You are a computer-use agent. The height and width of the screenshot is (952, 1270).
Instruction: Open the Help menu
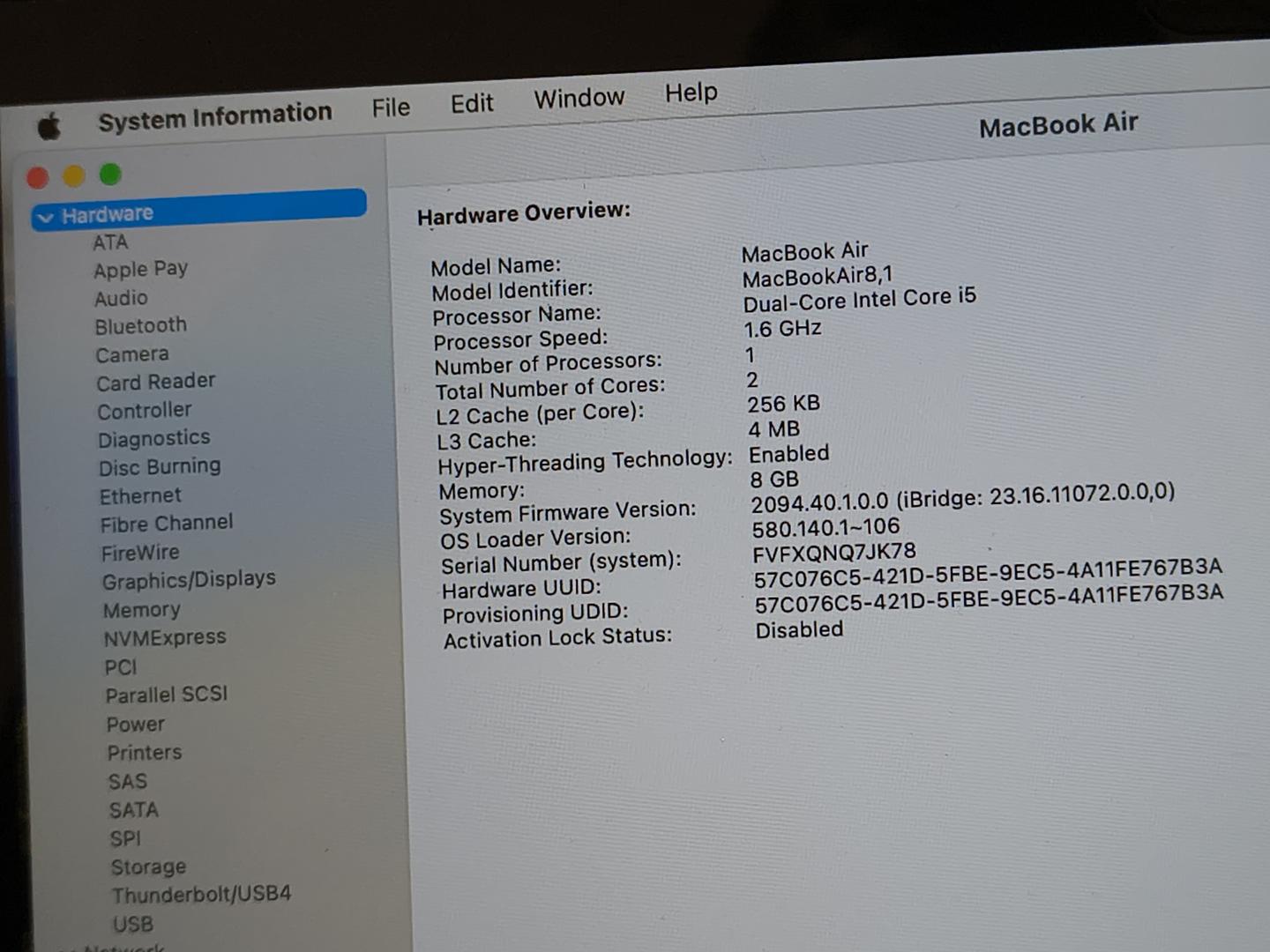[x=691, y=93]
